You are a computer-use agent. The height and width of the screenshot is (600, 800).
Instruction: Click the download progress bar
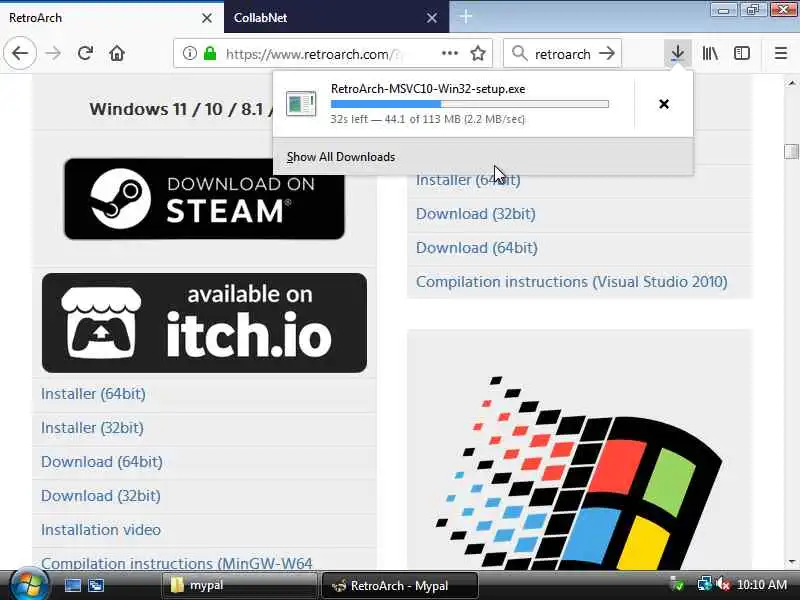469,104
